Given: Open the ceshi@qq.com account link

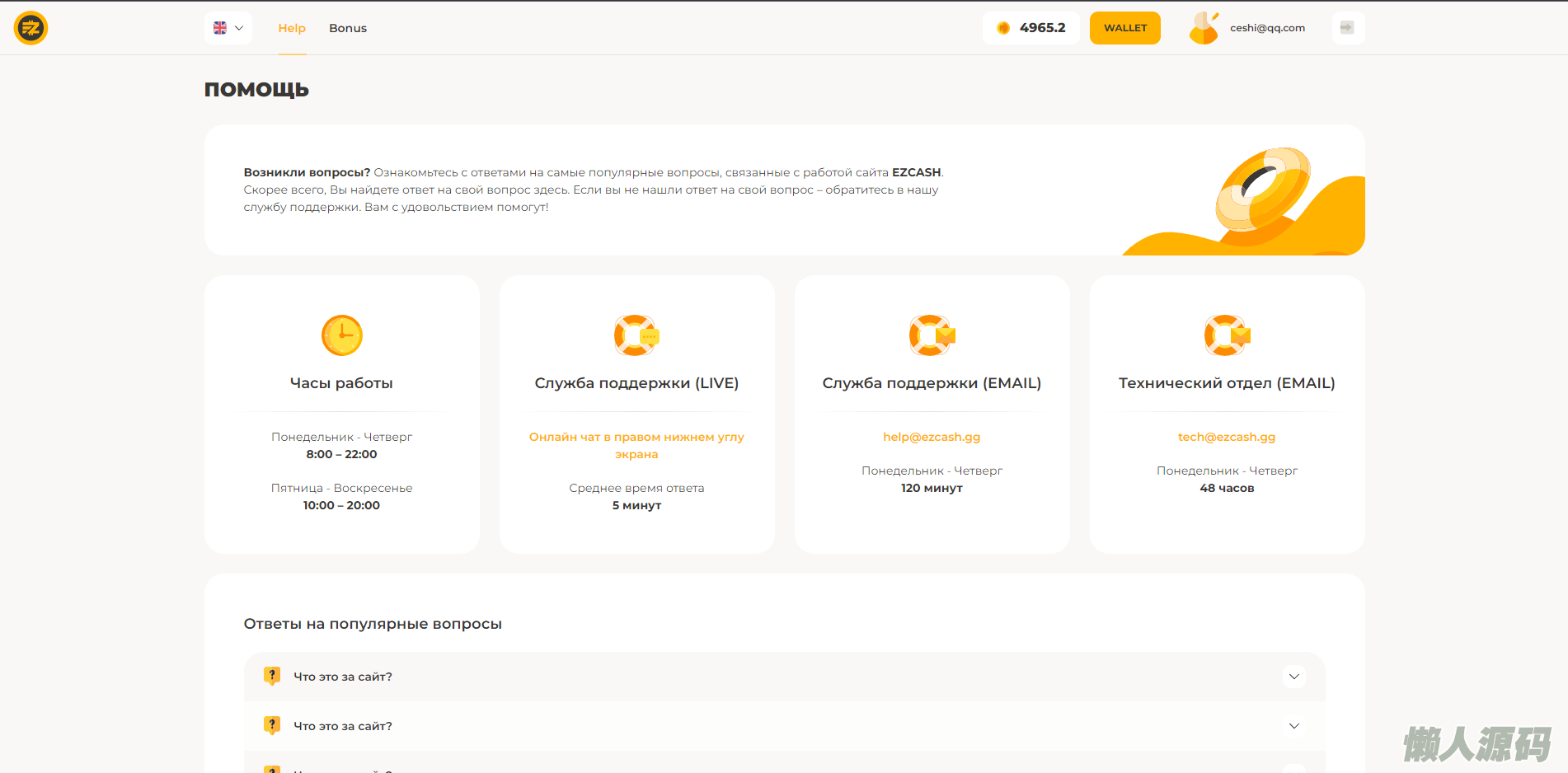Looking at the screenshot, I should pos(1267,28).
